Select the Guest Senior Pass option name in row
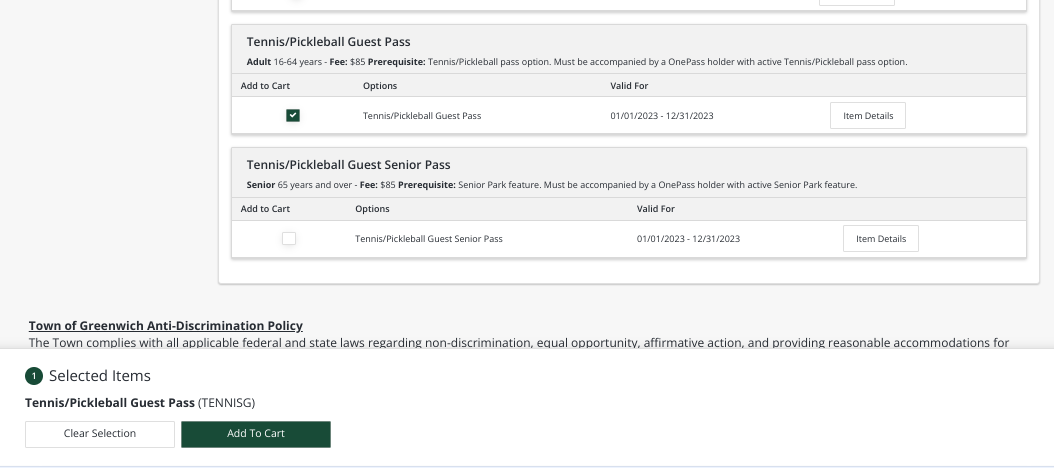 tap(428, 239)
